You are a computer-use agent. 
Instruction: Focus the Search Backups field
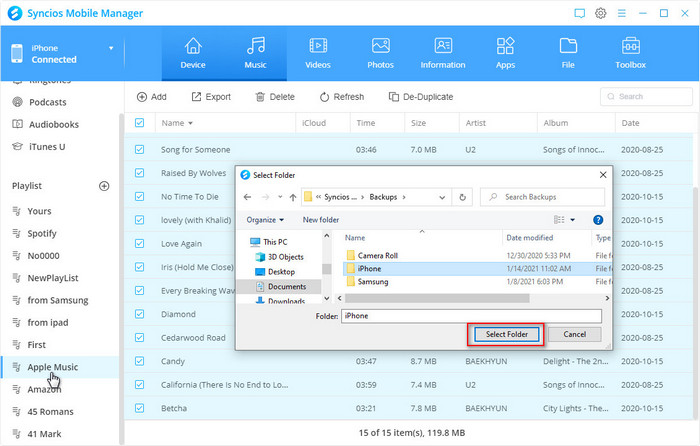[542, 197]
